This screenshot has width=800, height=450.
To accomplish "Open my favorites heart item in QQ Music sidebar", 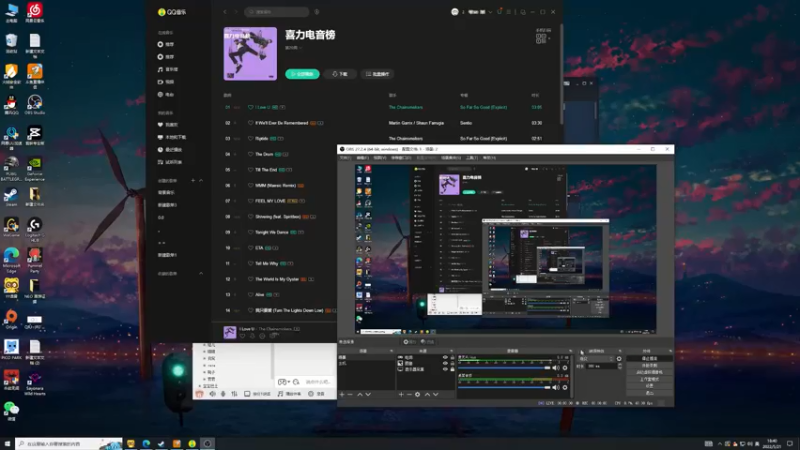I will point(169,124).
